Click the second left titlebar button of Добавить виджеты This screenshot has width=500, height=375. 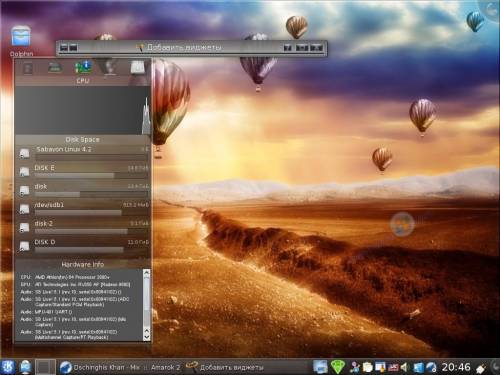coord(73,48)
